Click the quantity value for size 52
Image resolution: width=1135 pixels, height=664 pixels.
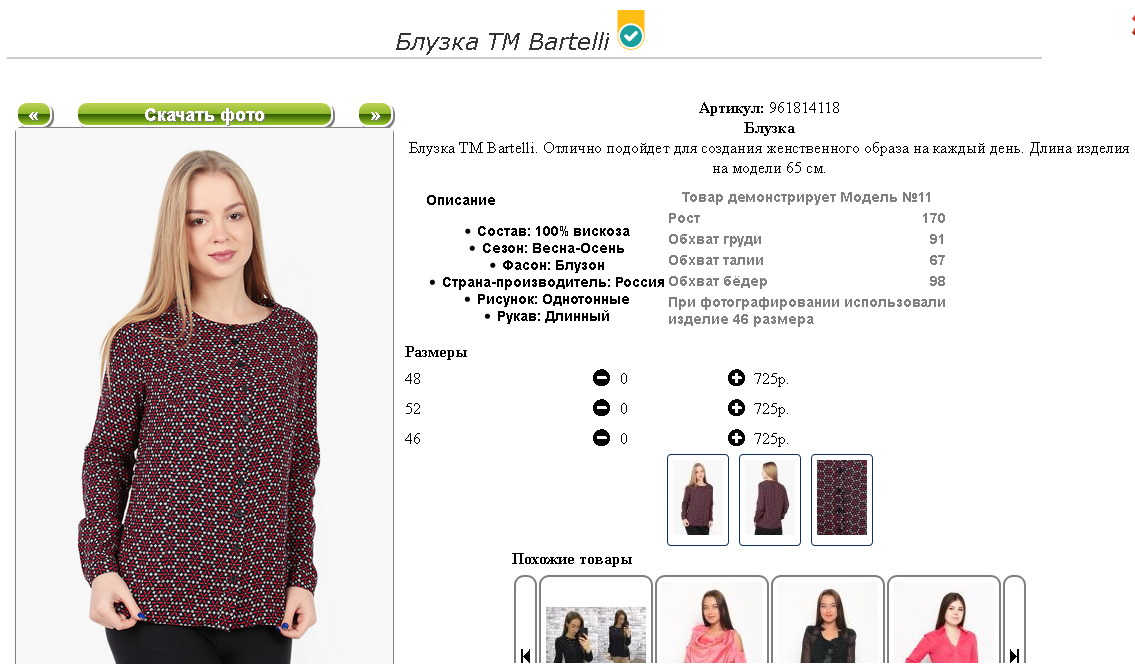[624, 408]
